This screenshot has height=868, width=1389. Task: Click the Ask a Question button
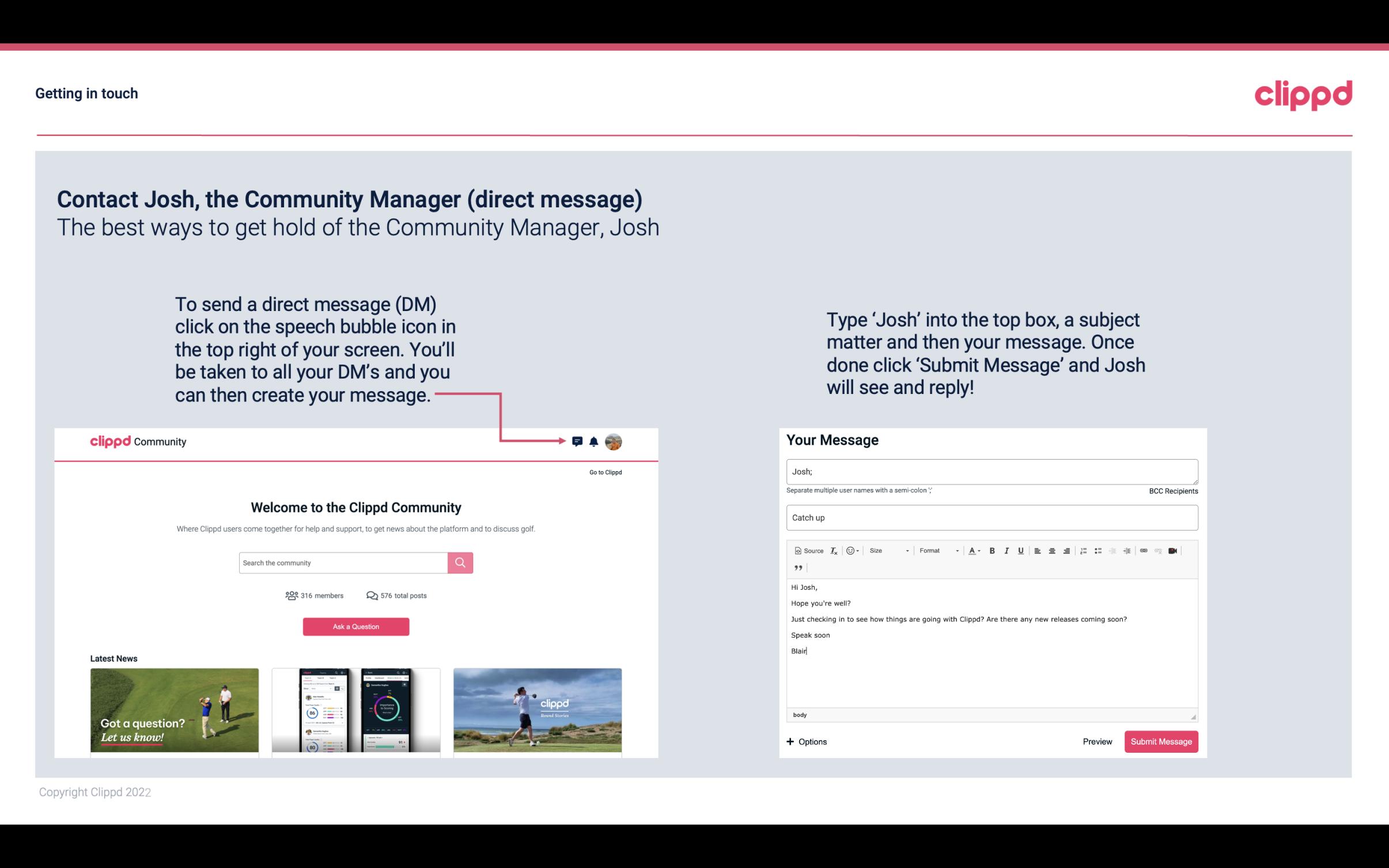356,626
